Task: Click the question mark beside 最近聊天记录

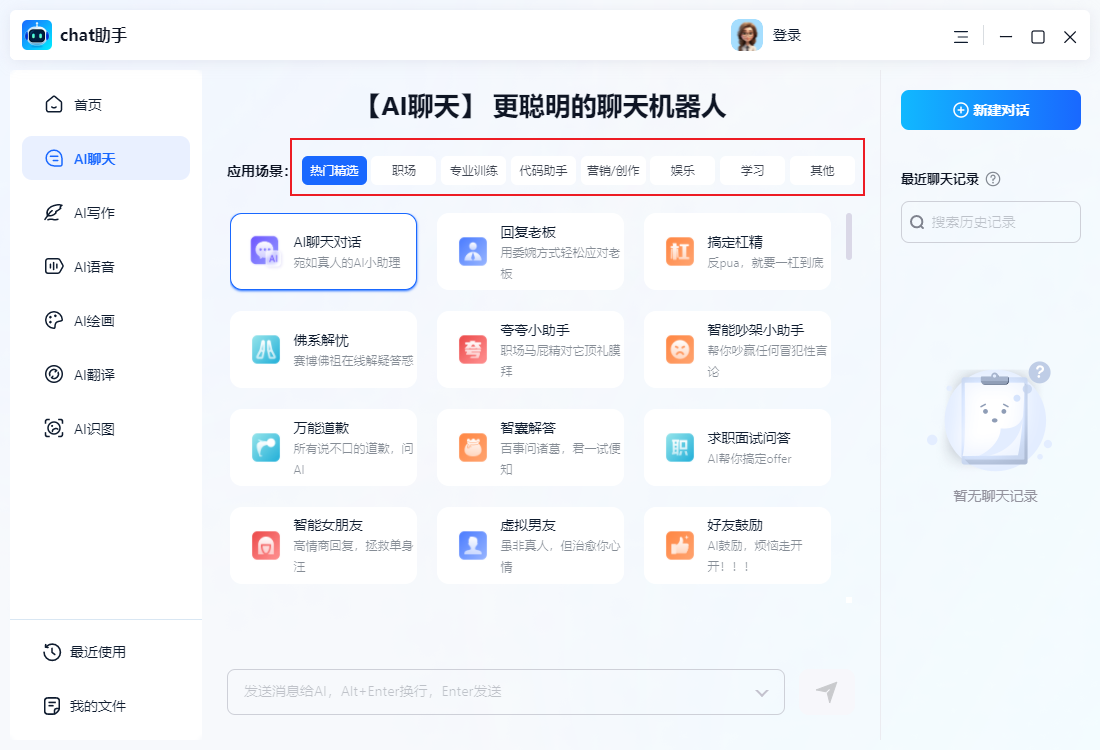Action: (990, 178)
